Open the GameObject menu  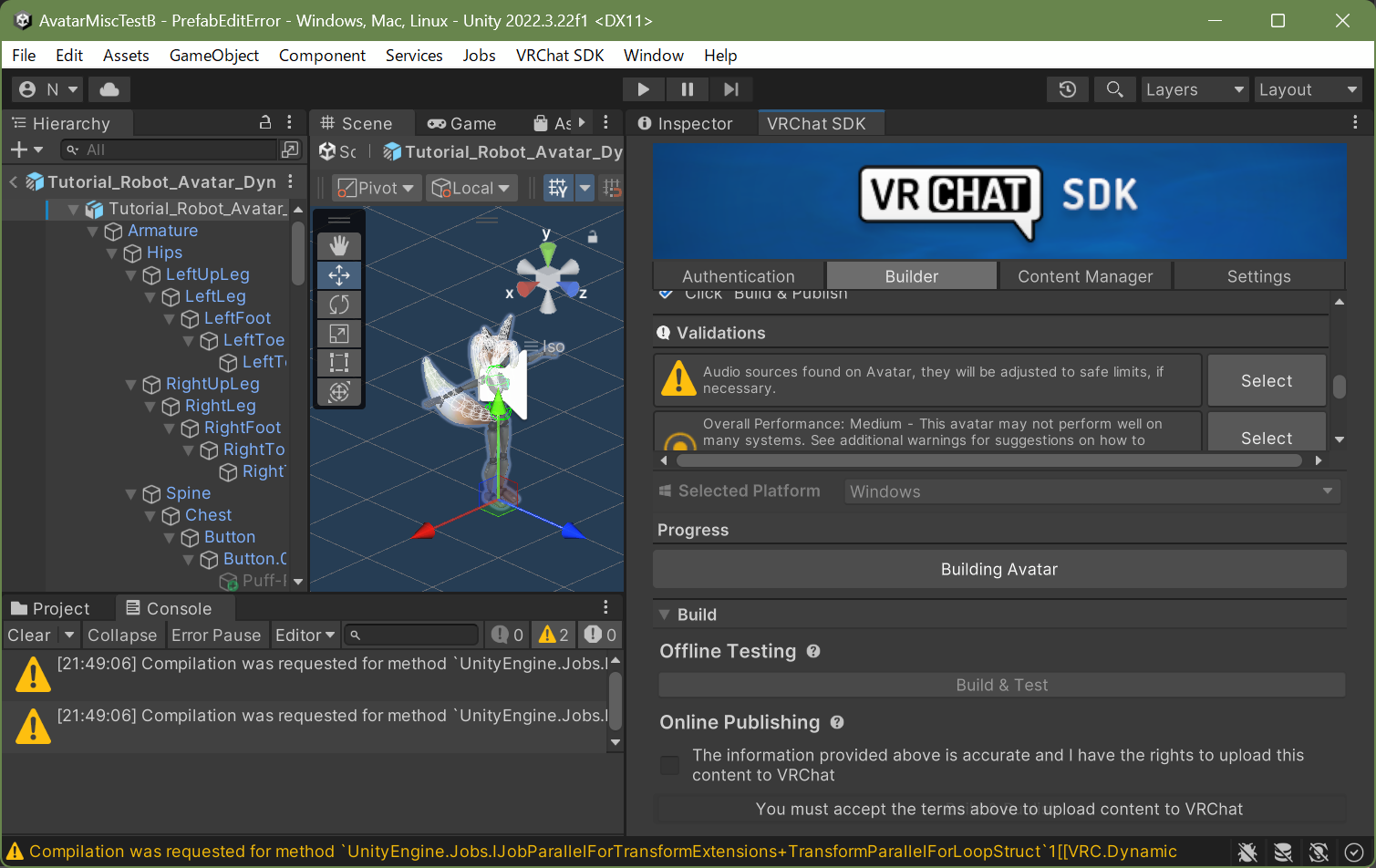click(214, 55)
